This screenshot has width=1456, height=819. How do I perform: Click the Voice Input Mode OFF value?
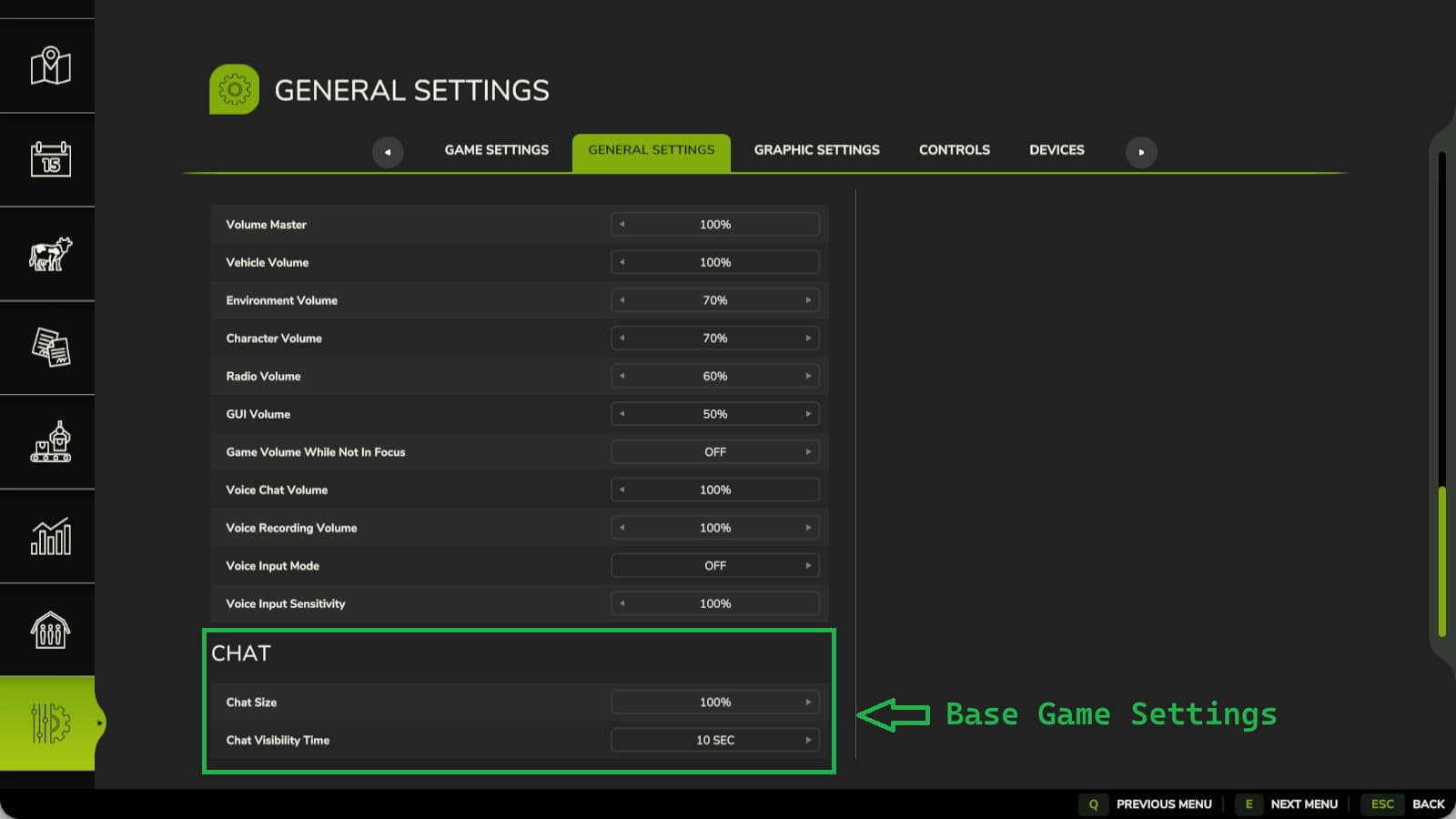click(x=715, y=566)
